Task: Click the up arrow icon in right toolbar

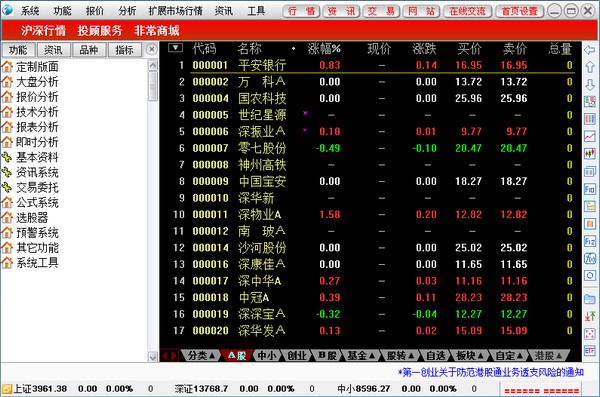Action: pos(590,67)
